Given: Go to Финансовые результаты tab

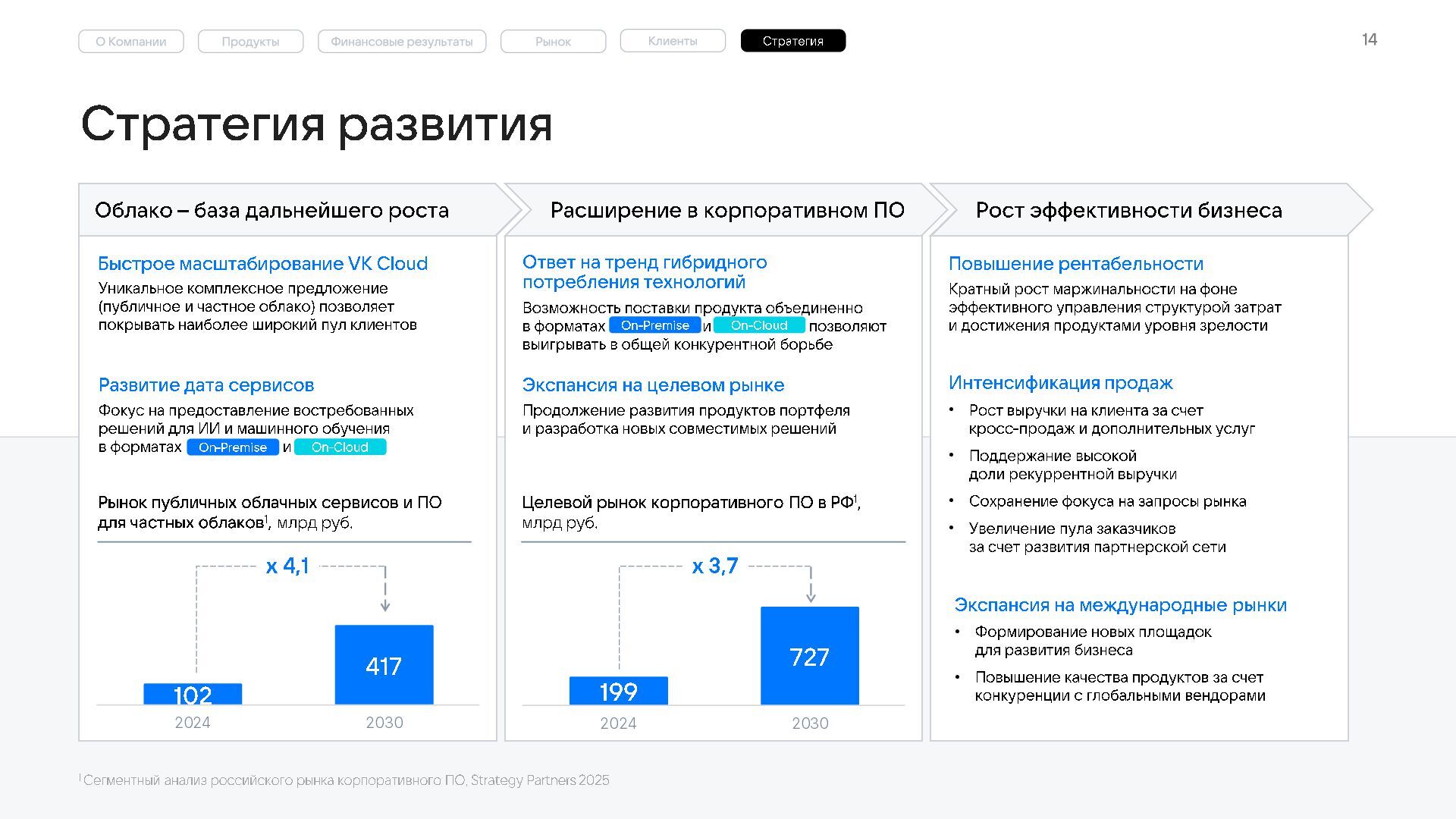Looking at the screenshot, I should tap(402, 41).
